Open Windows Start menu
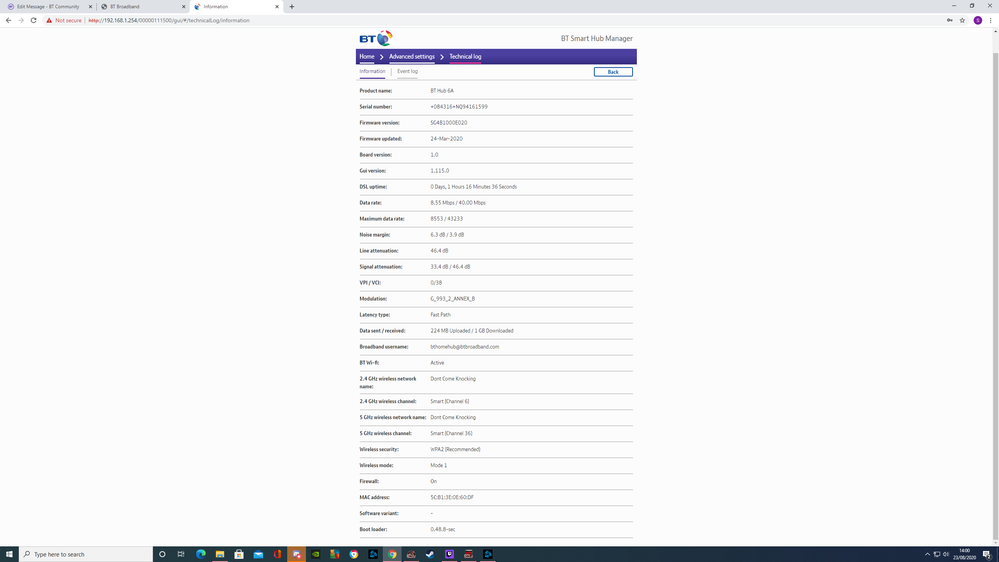999x562 pixels. coord(9,554)
